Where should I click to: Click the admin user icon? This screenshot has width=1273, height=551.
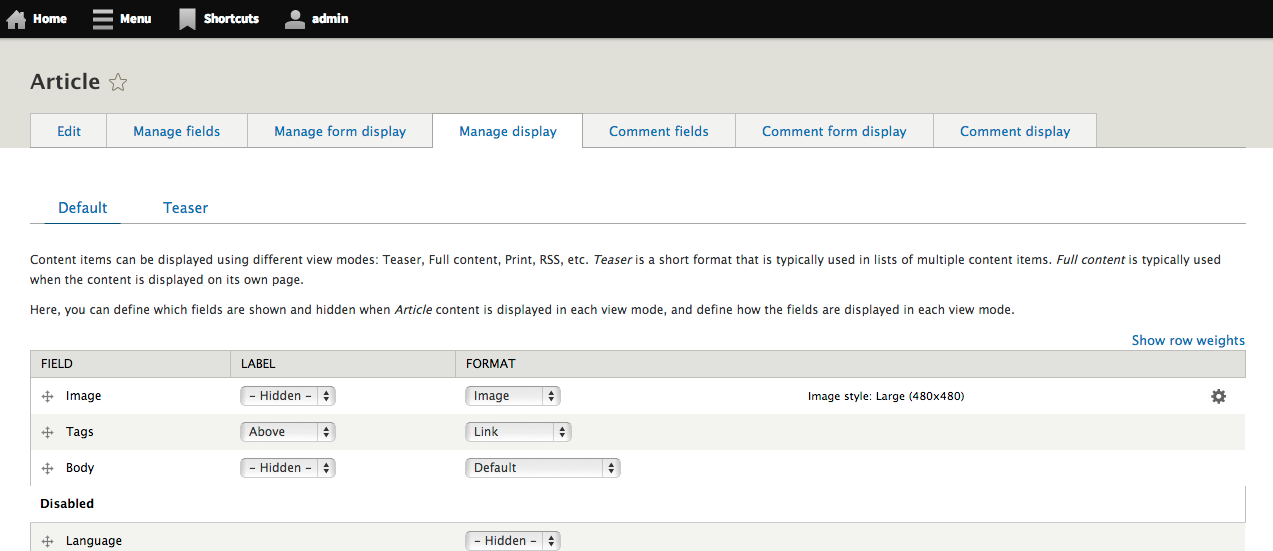coord(294,19)
